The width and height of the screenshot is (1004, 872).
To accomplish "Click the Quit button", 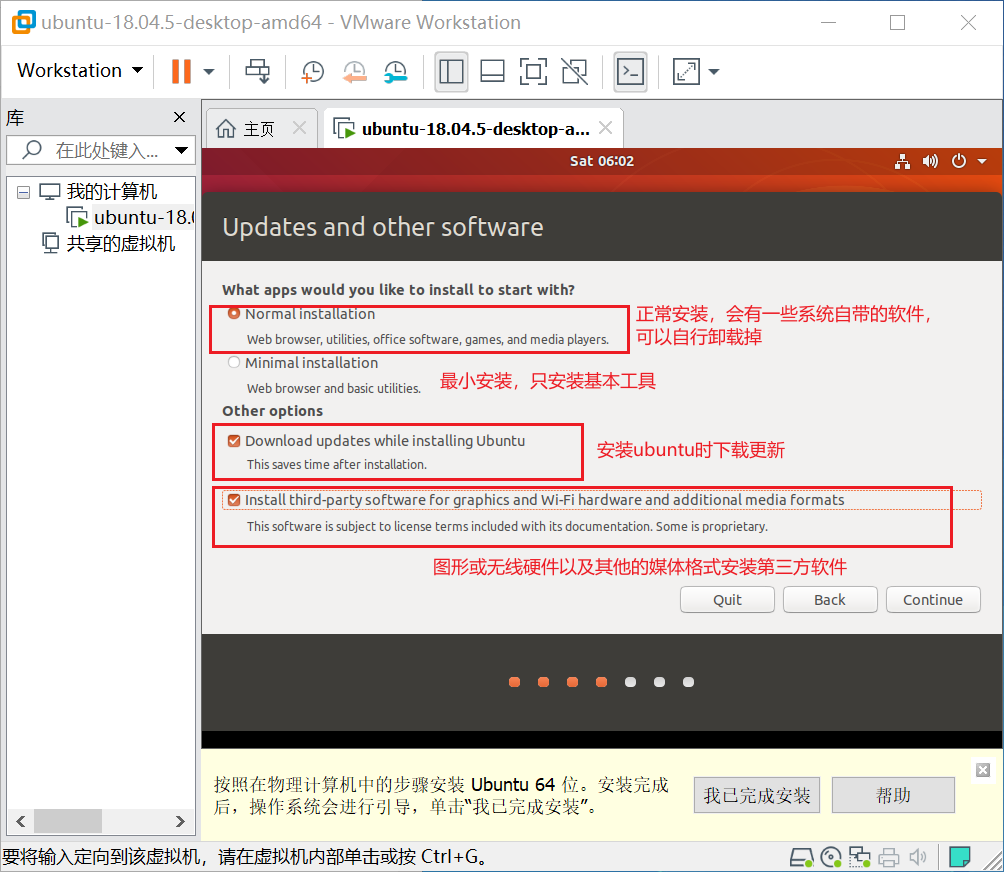I will (727, 600).
